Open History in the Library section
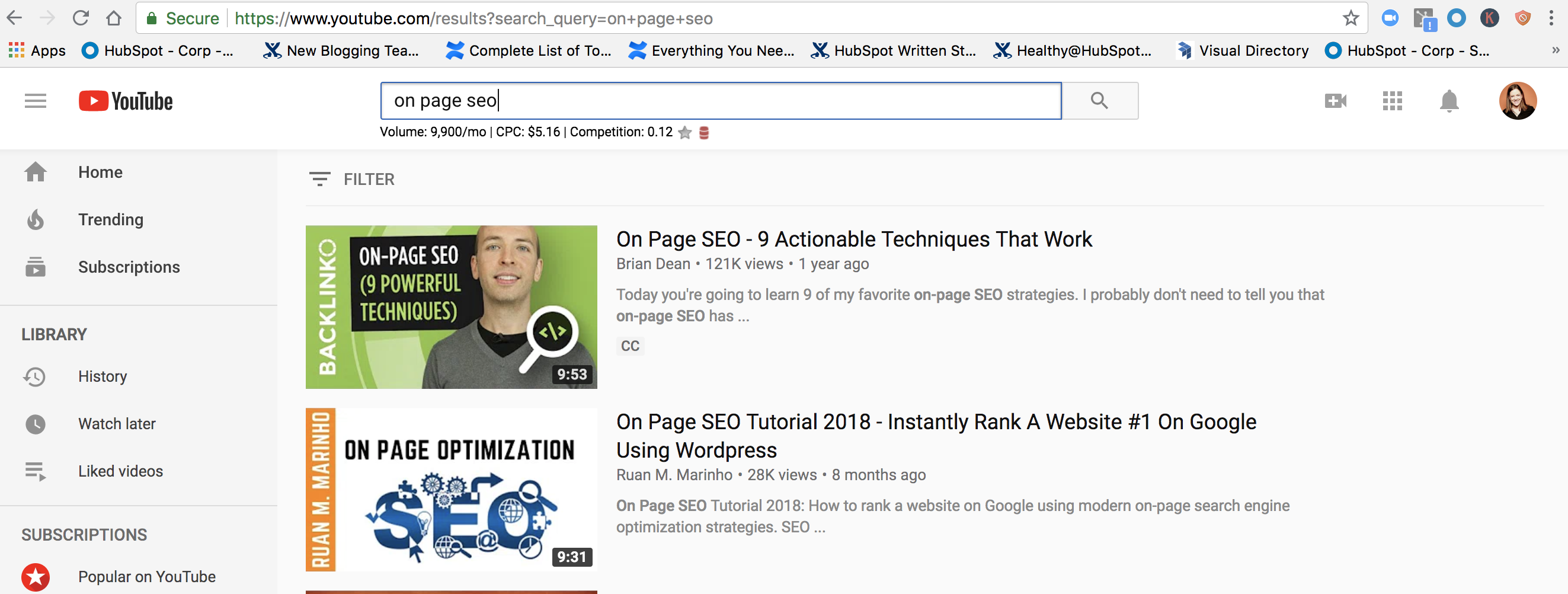The height and width of the screenshot is (594, 1568). (x=103, y=376)
